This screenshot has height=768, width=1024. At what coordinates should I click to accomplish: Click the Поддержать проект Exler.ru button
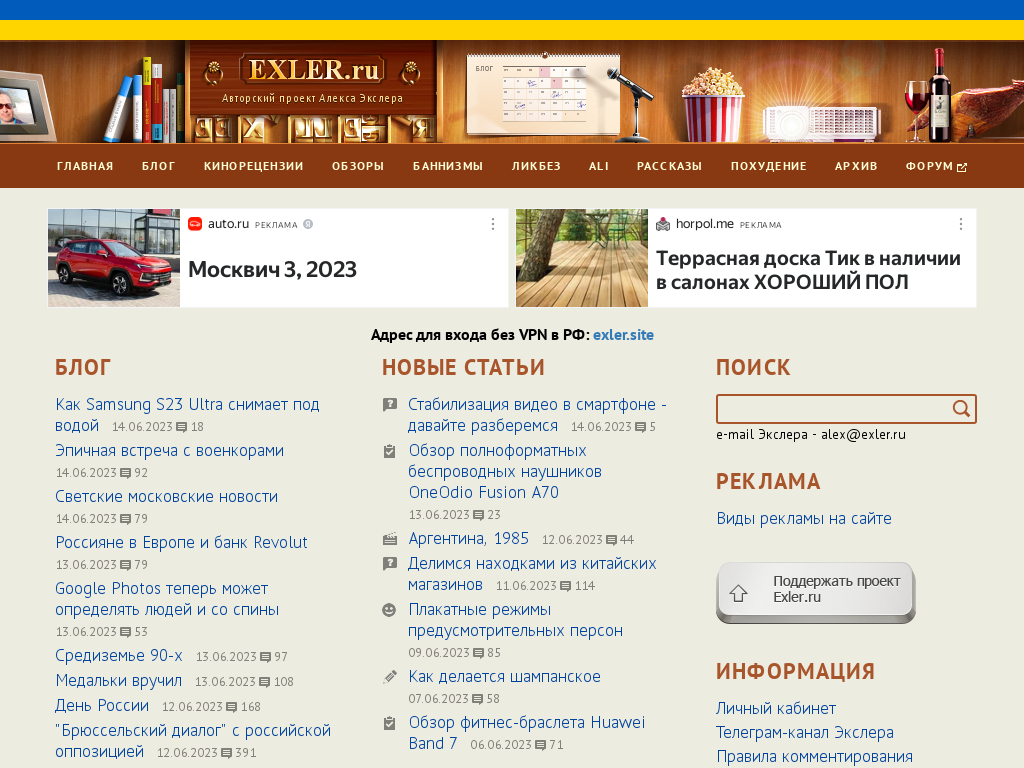click(816, 592)
